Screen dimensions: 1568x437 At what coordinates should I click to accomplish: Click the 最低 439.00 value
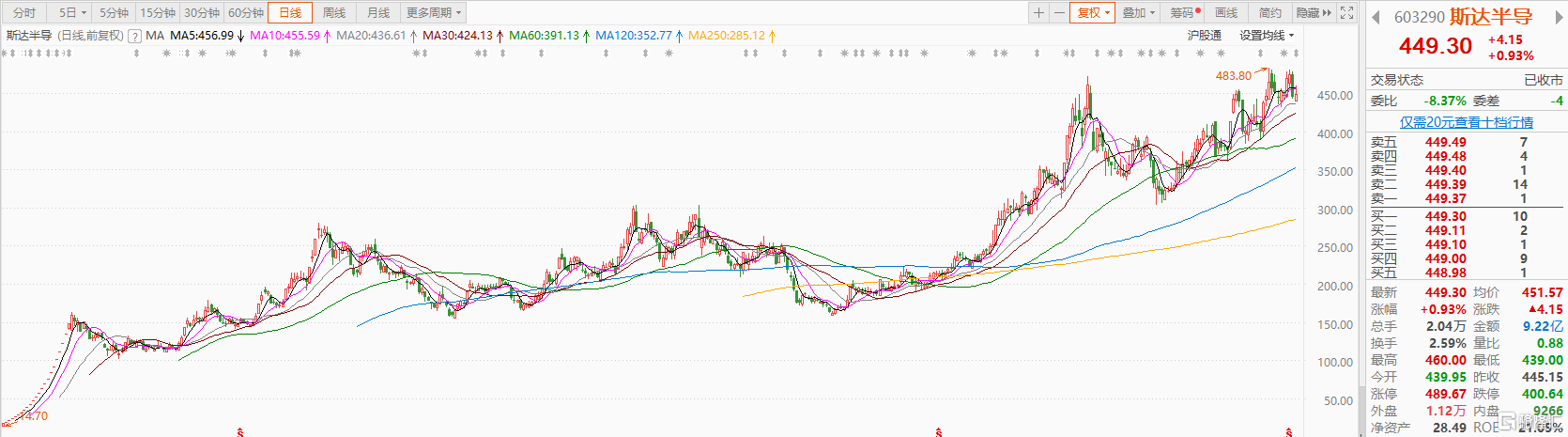(x=1543, y=360)
